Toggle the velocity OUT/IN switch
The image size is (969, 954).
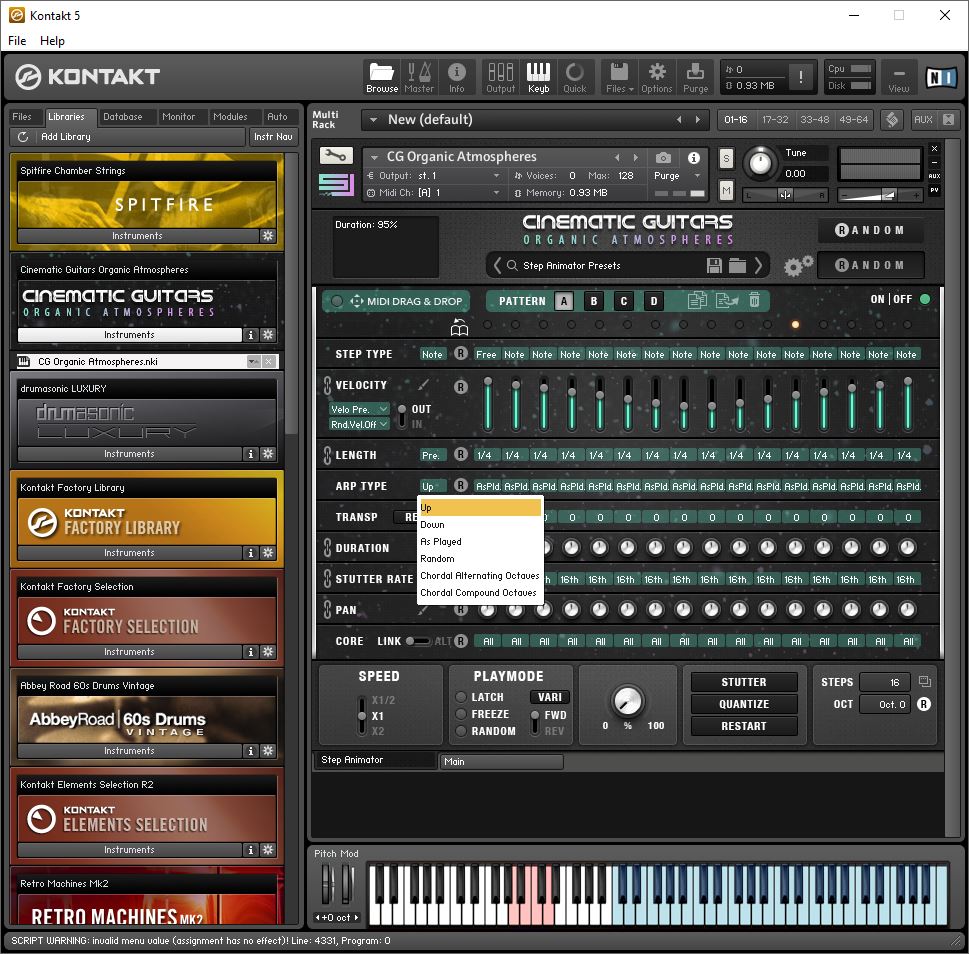pyautogui.click(x=402, y=416)
